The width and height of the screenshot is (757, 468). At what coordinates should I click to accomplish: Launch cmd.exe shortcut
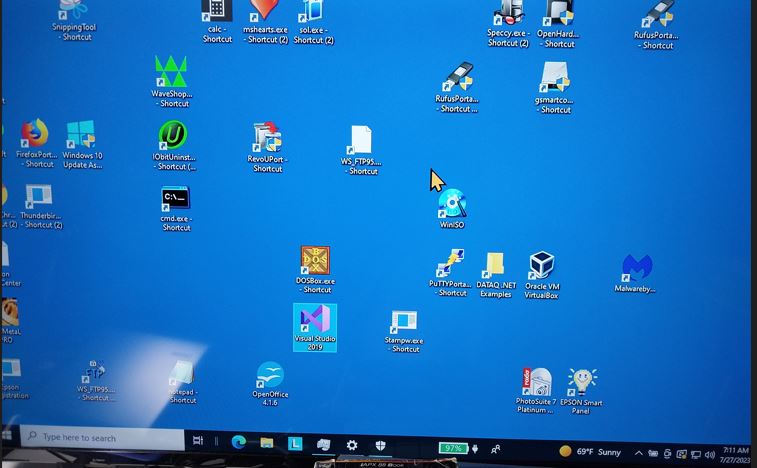(176, 209)
